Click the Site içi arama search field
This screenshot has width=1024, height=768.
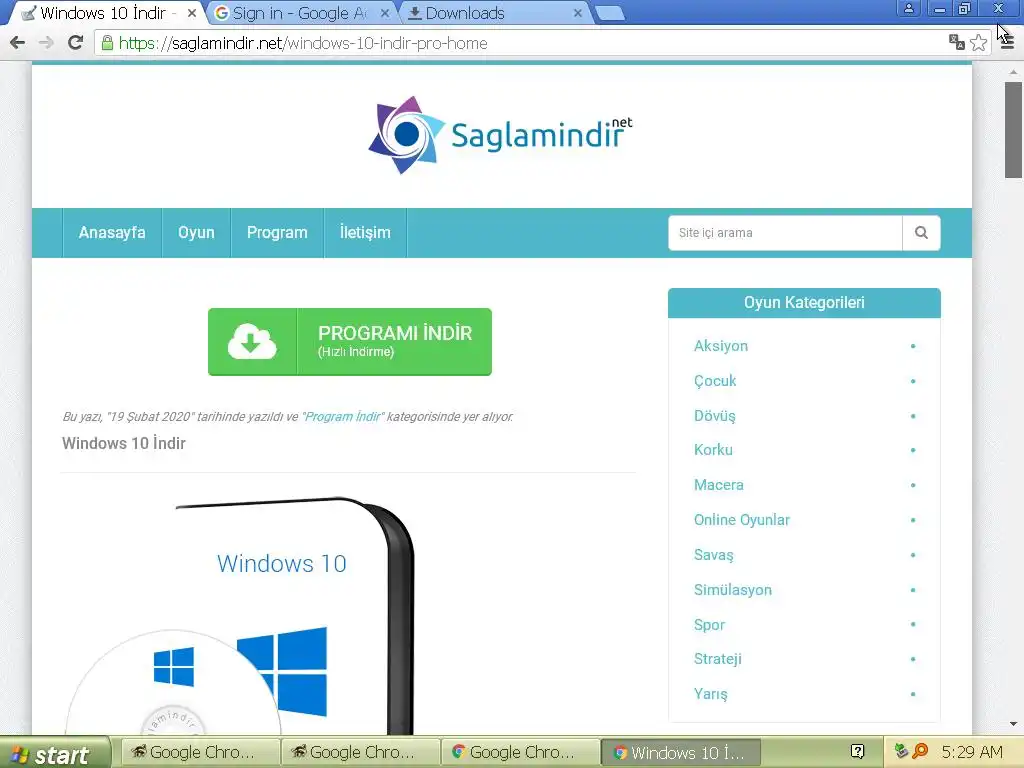point(785,232)
